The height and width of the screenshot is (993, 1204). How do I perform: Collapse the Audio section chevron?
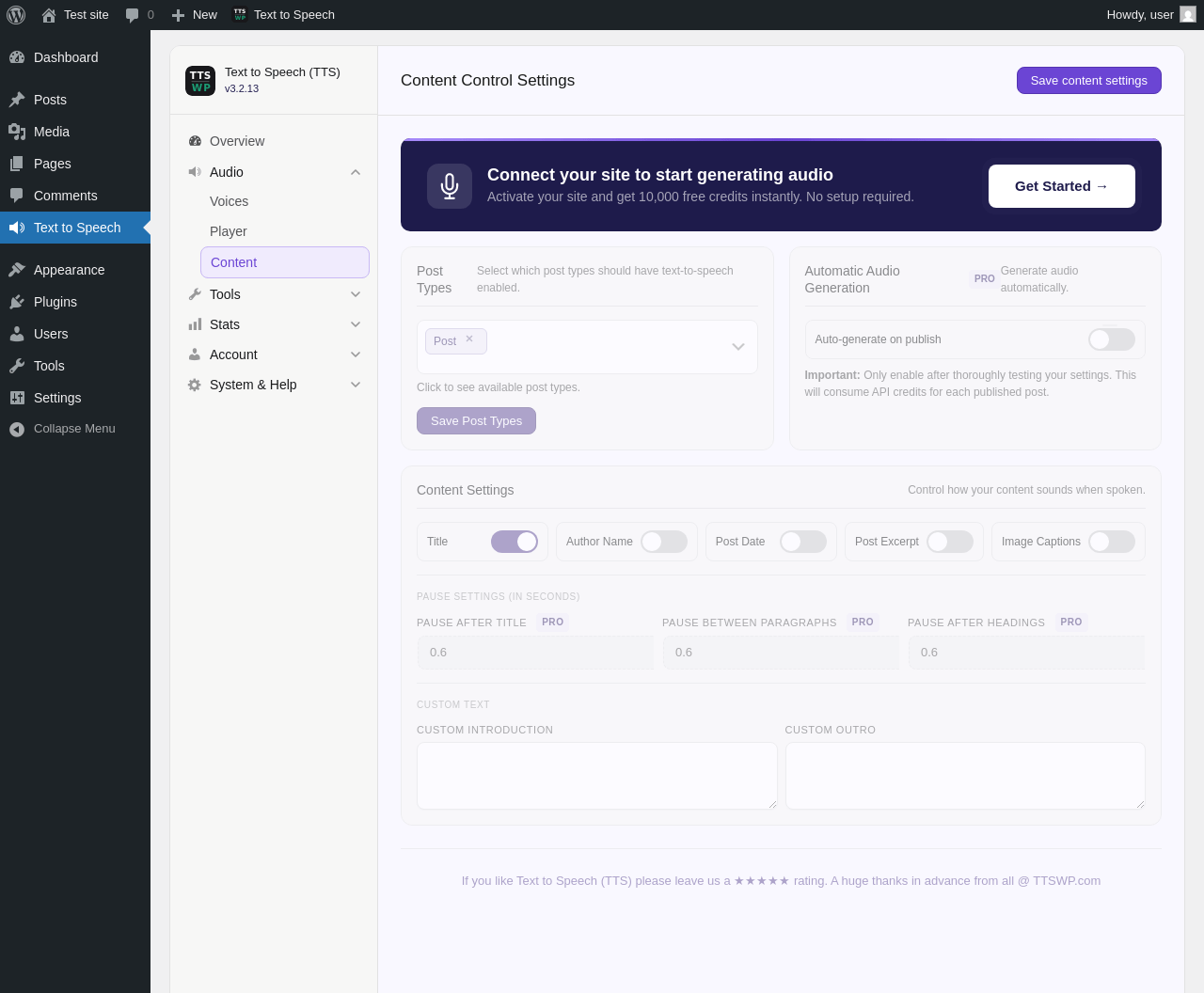tap(356, 172)
